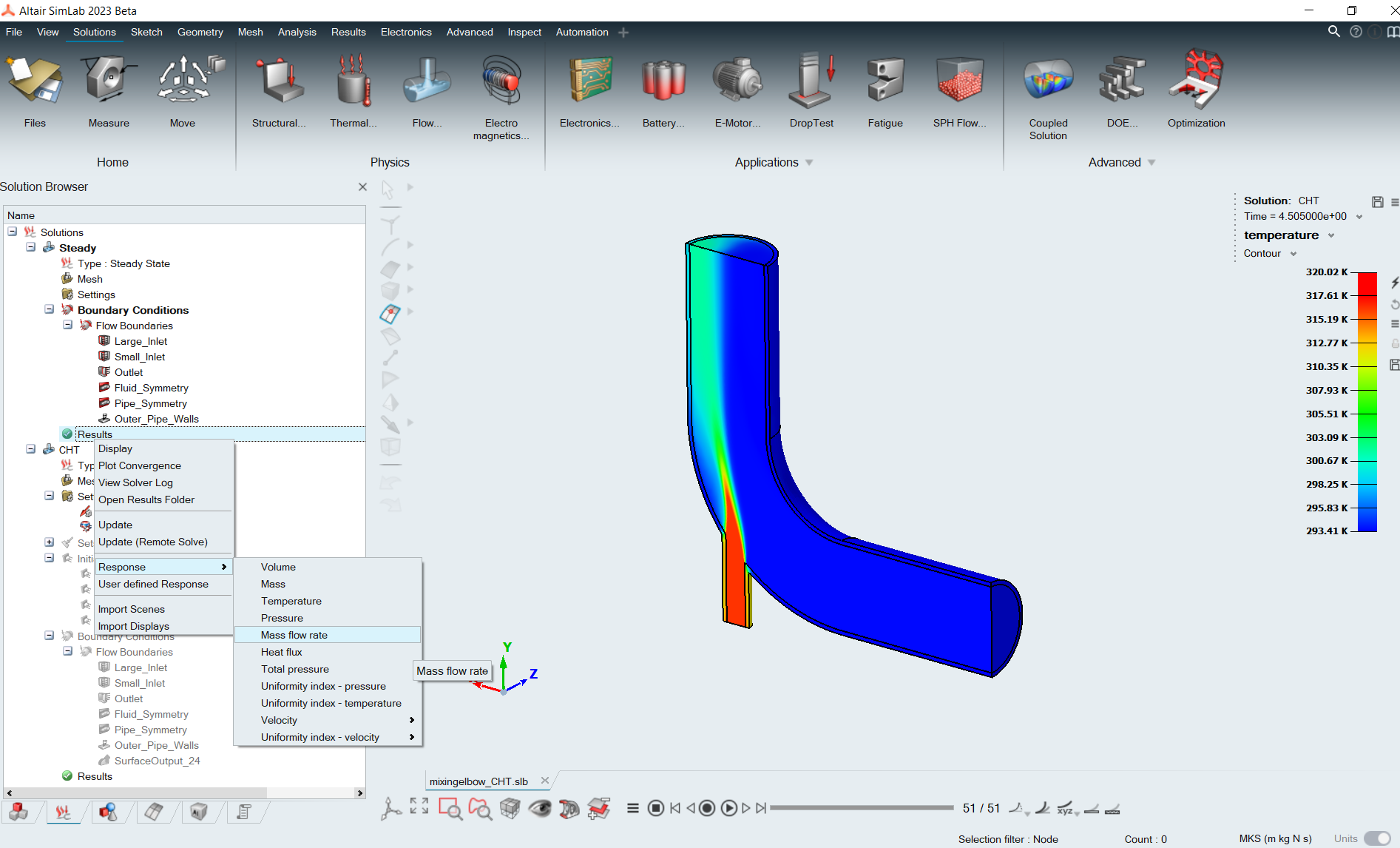Toggle the Units switch in status bar

pyautogui.click(x=1376, y=838)
